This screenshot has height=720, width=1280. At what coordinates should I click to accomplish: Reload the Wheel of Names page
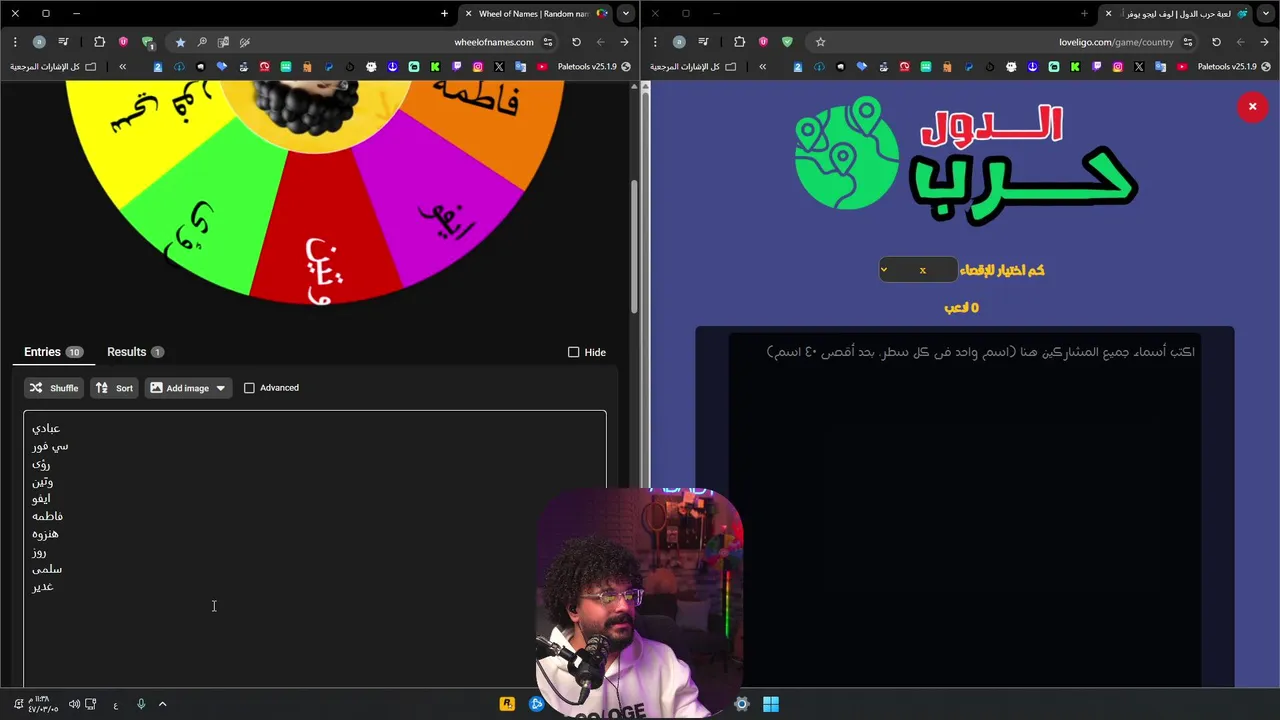576,42
